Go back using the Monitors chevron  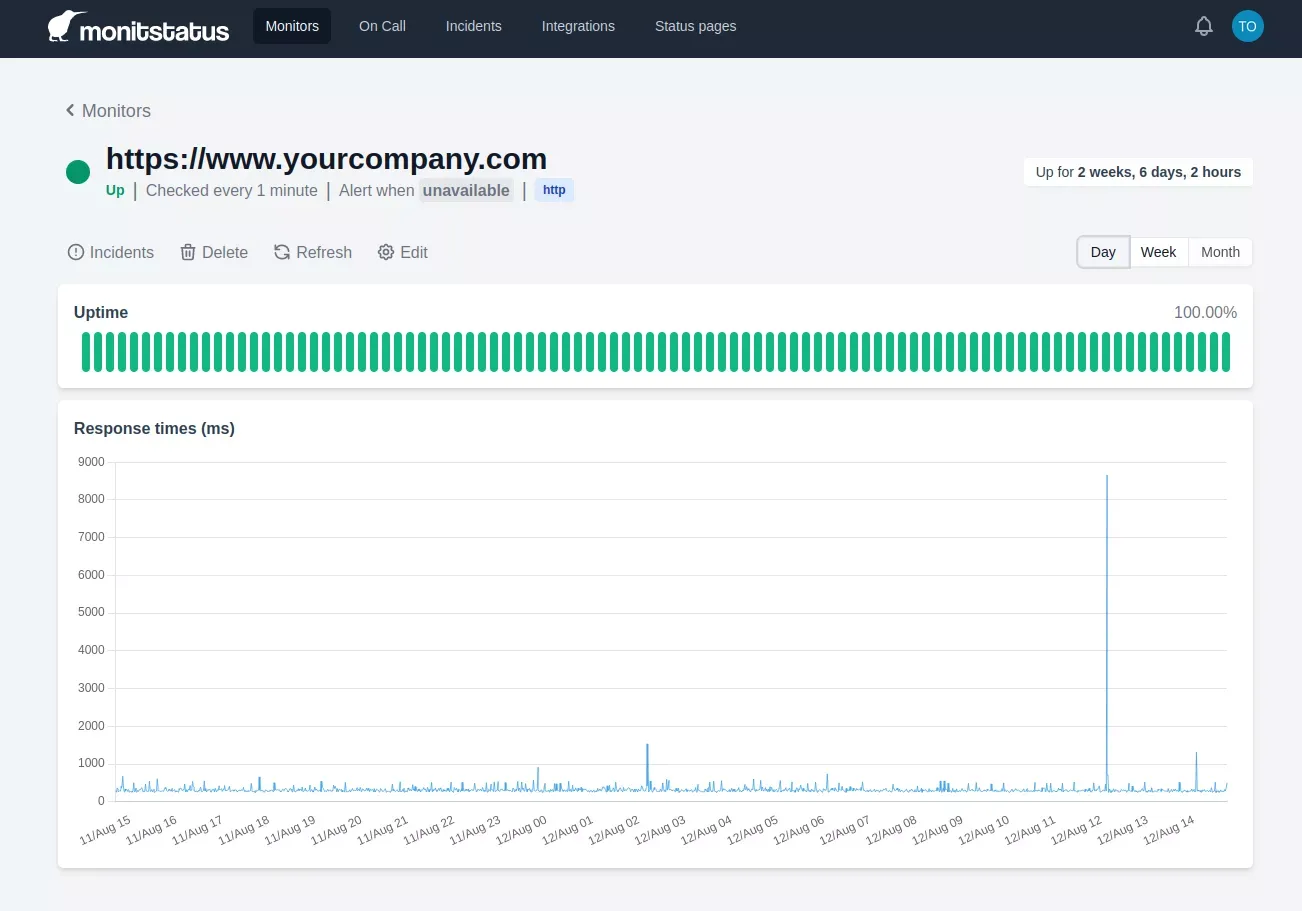(x=70, y=110)
